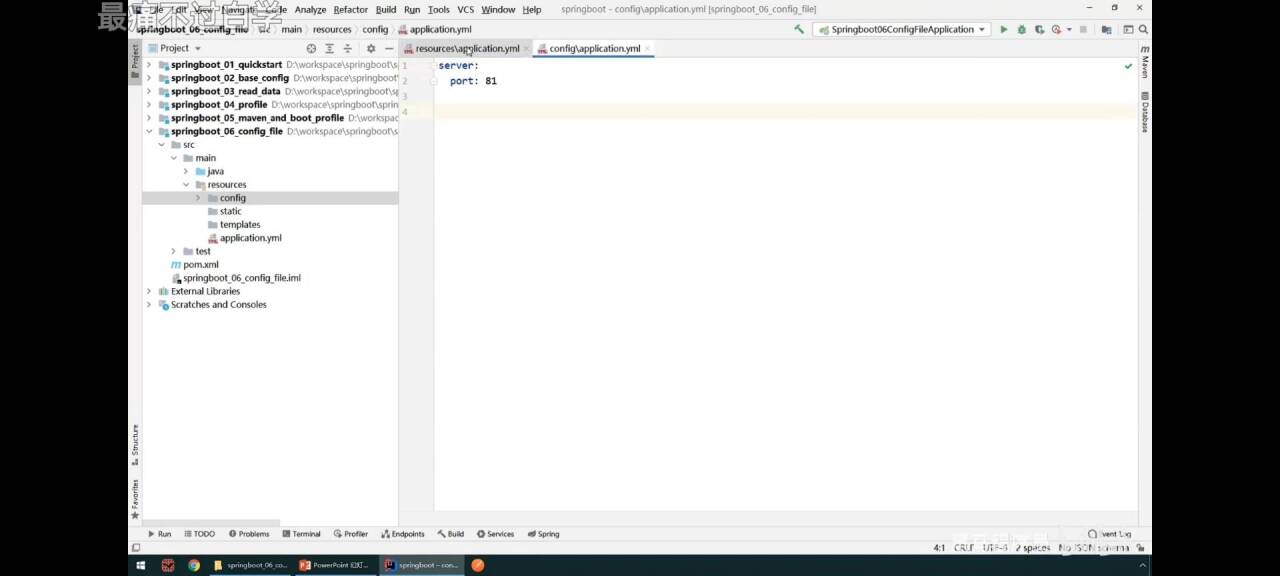
Task: Open the Help menu
Action: pyautogui.click(x=532, y=9)
